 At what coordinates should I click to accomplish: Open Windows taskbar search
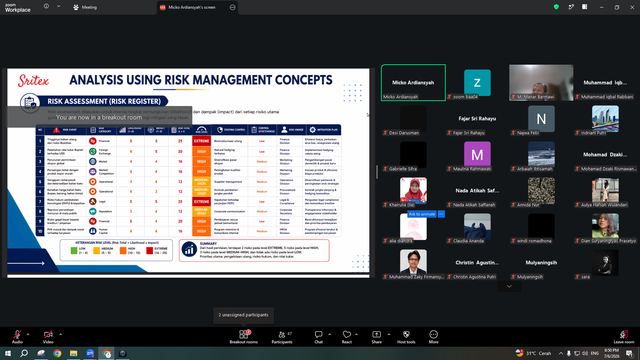pos(24,353)
